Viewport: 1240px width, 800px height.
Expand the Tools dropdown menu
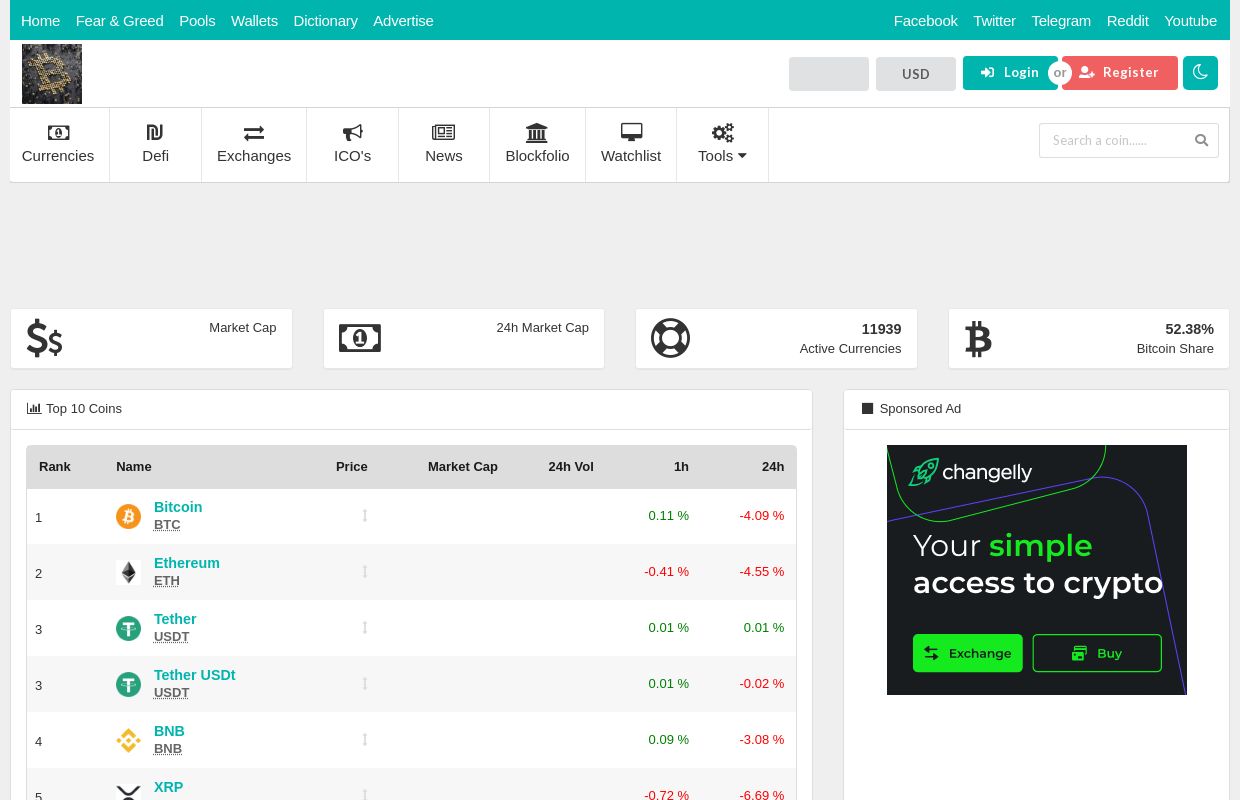tap(722, 144)
